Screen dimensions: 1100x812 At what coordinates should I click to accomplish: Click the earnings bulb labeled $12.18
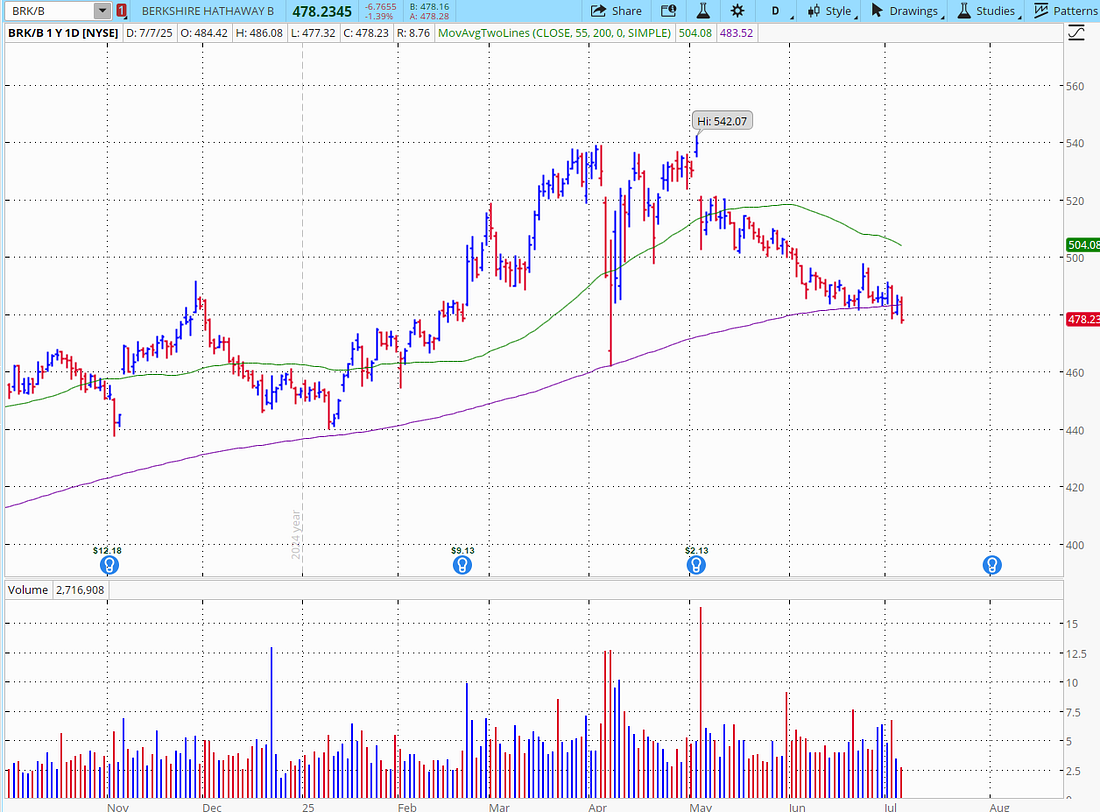(x=109, y=565)
